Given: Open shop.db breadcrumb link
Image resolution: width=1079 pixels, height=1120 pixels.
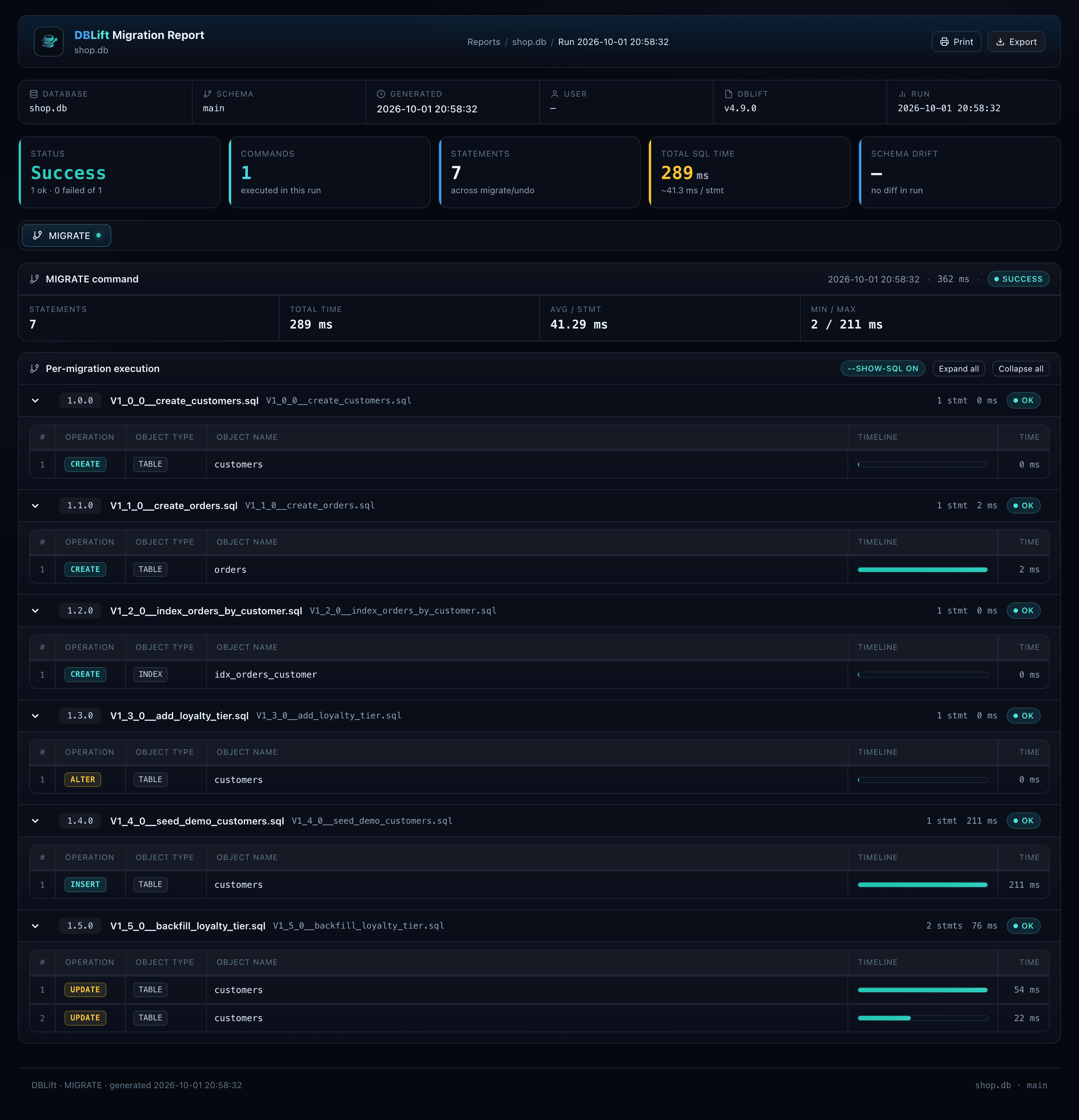Looking at the screenshot, I should pos(529,42).
